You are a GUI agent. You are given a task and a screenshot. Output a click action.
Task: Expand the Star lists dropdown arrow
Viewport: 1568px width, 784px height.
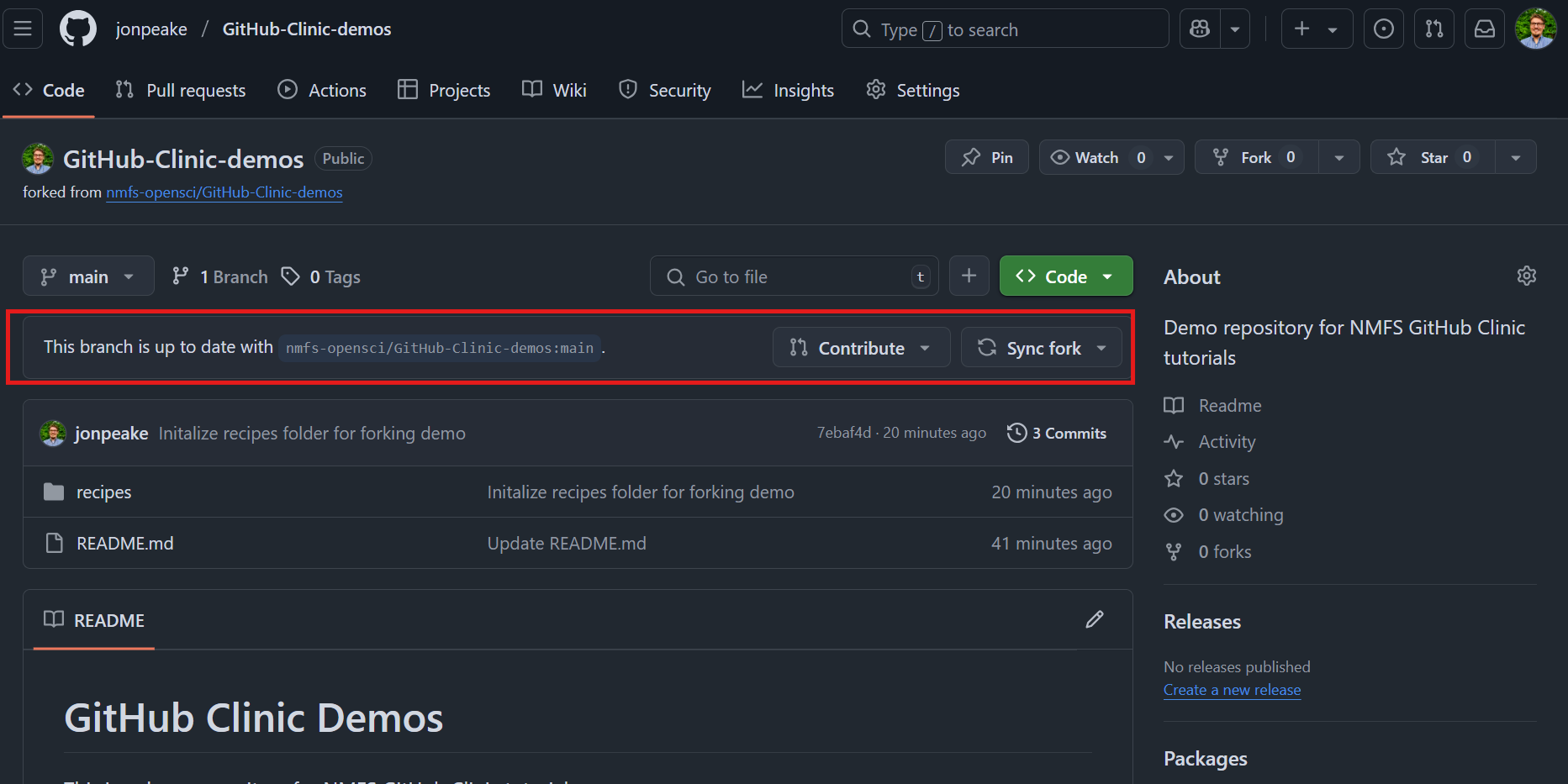1516,157
